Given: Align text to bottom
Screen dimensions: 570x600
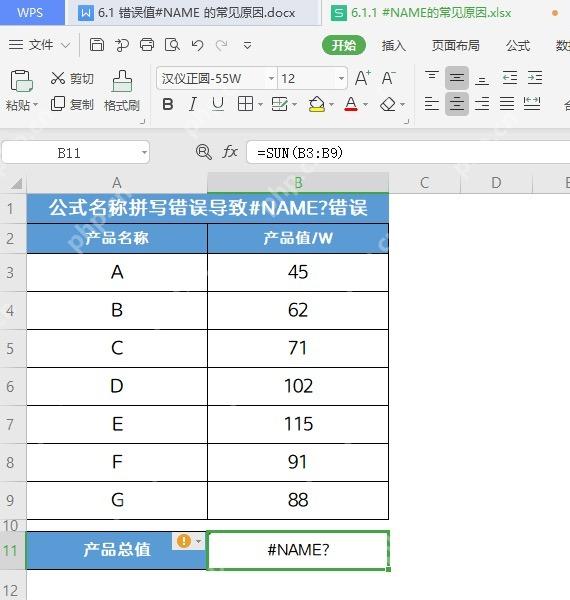Looking at the screenshot, I should click(x=482, y=78).
